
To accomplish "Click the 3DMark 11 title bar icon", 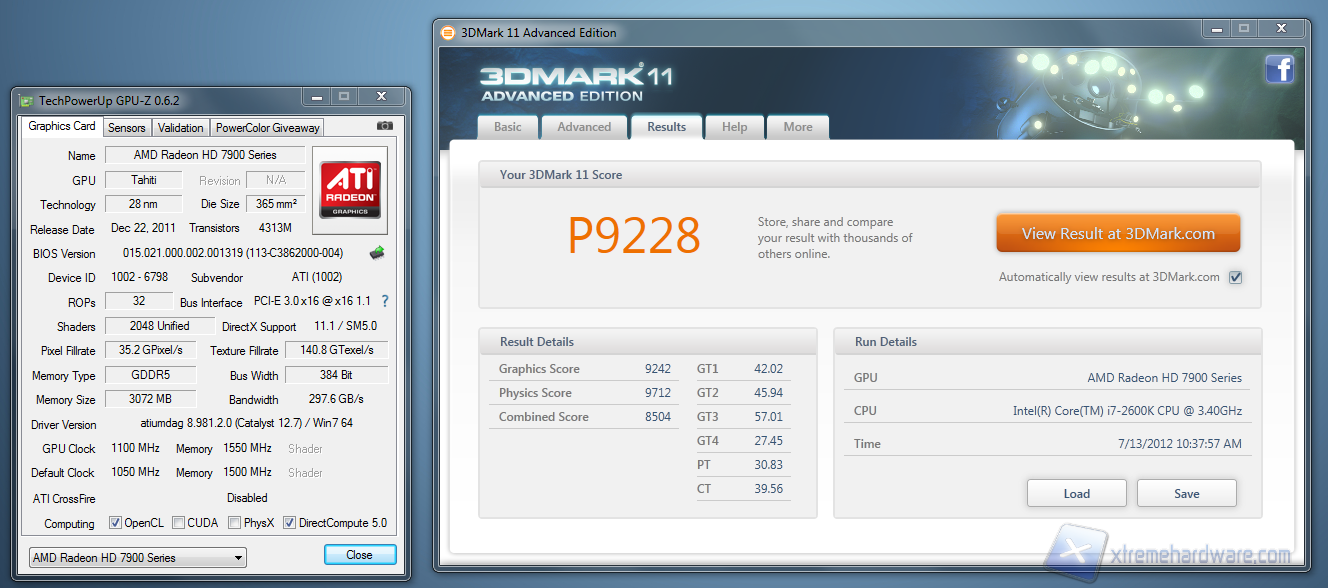I will pos(448,32).
